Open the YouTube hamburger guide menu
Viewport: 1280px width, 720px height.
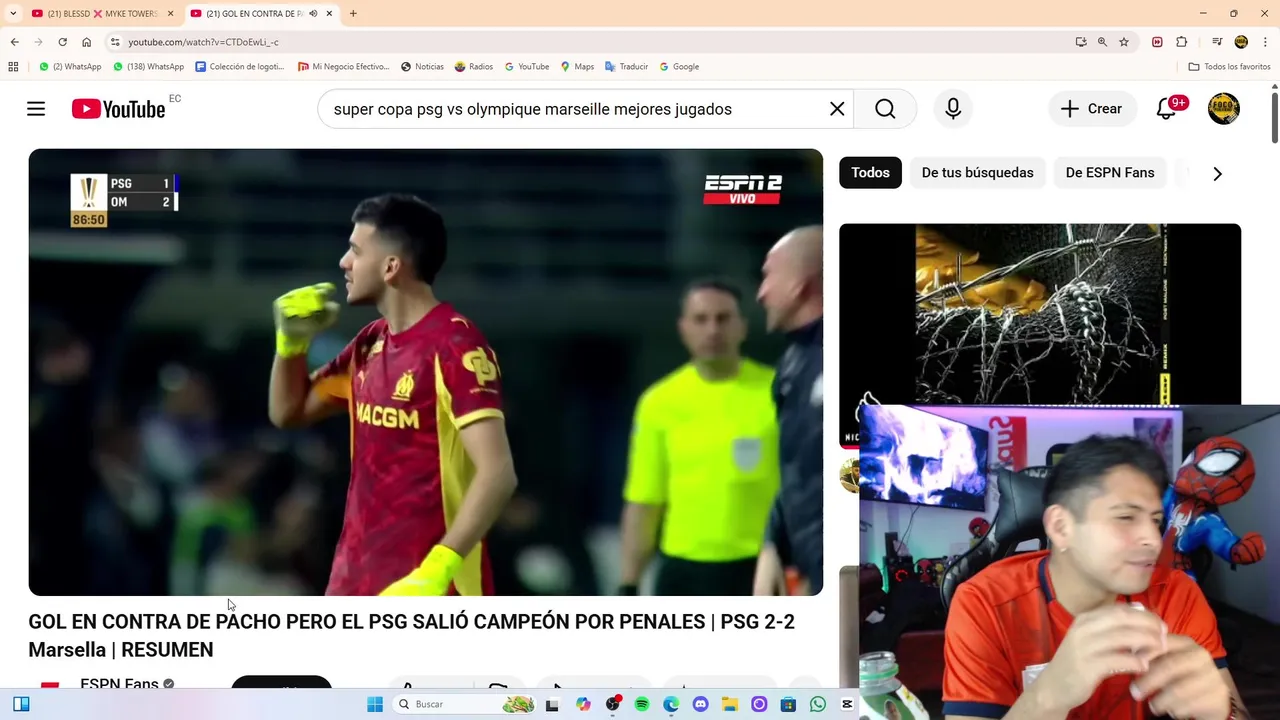click(36, 109)
